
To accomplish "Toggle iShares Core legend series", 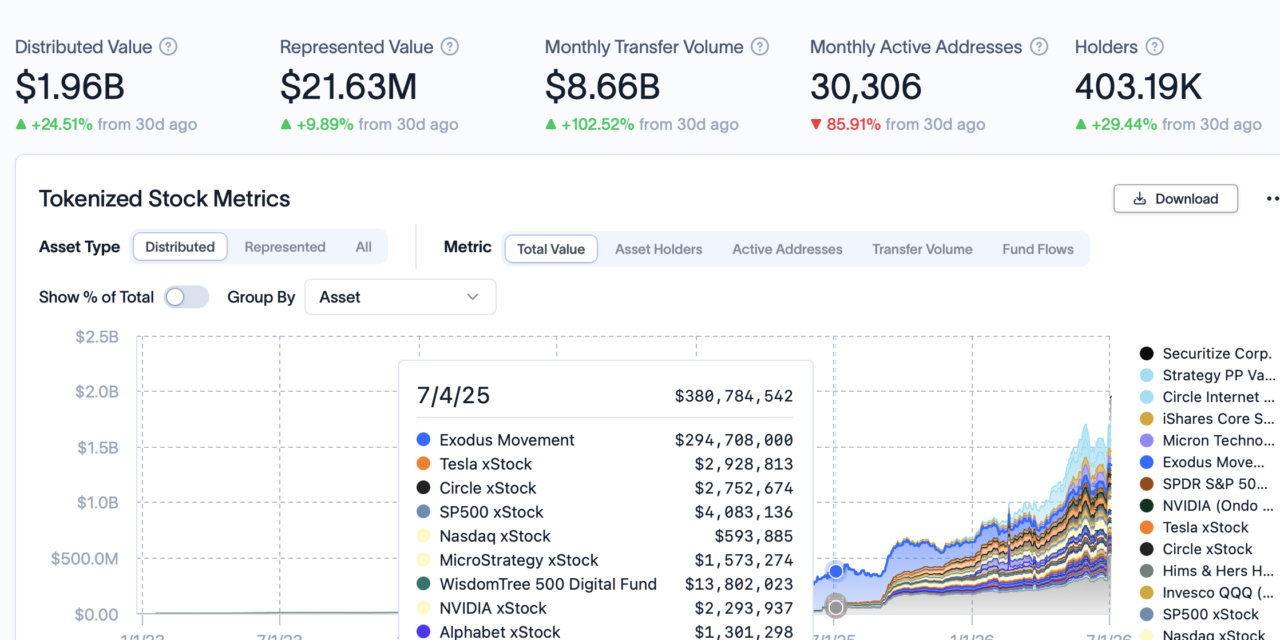I will point(1206,419).
